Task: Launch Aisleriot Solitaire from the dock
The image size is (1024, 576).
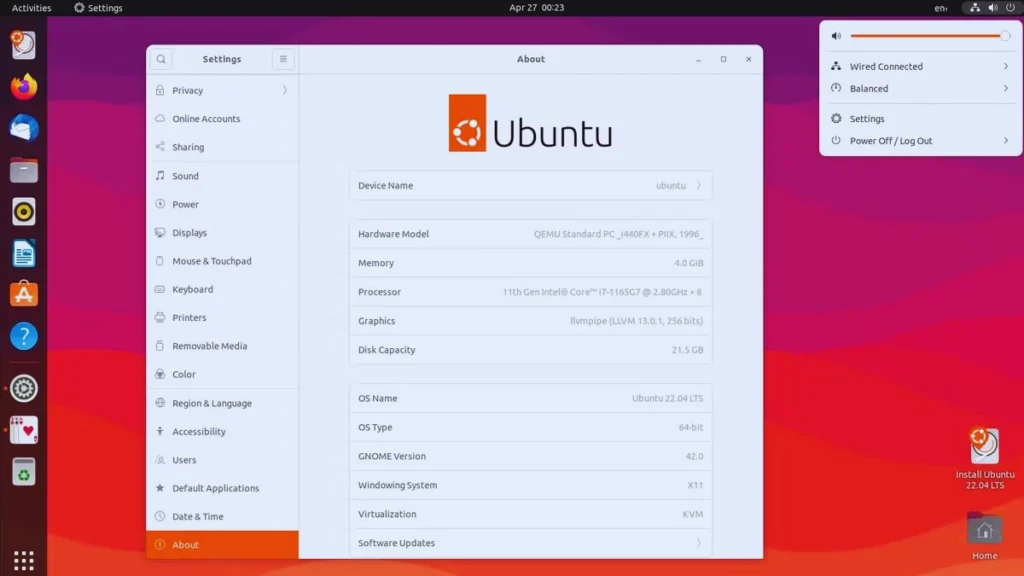Action: click(x=23, y=431)
